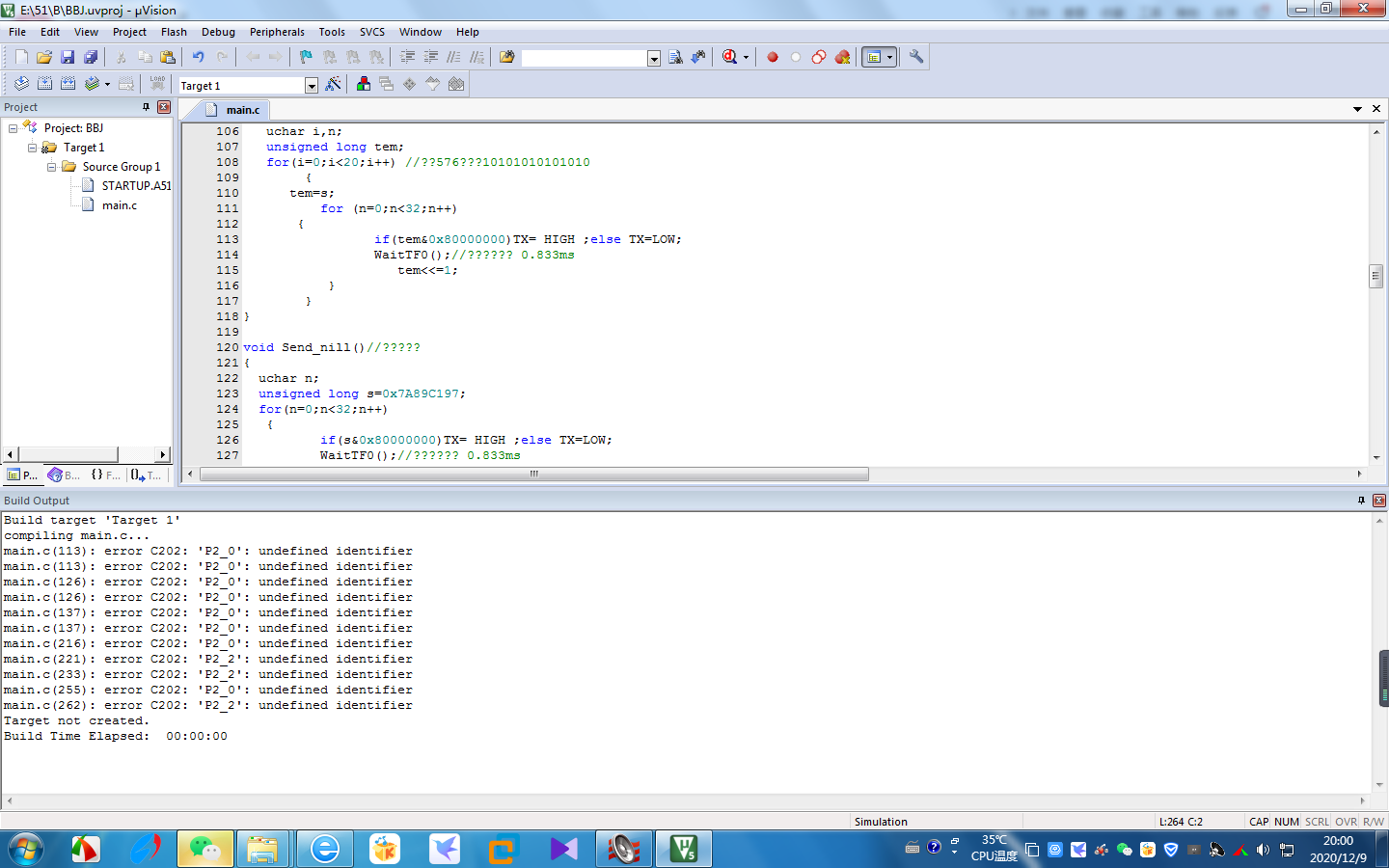
Task: Open the Target 1 dropdown
Action: pos(312,86)
